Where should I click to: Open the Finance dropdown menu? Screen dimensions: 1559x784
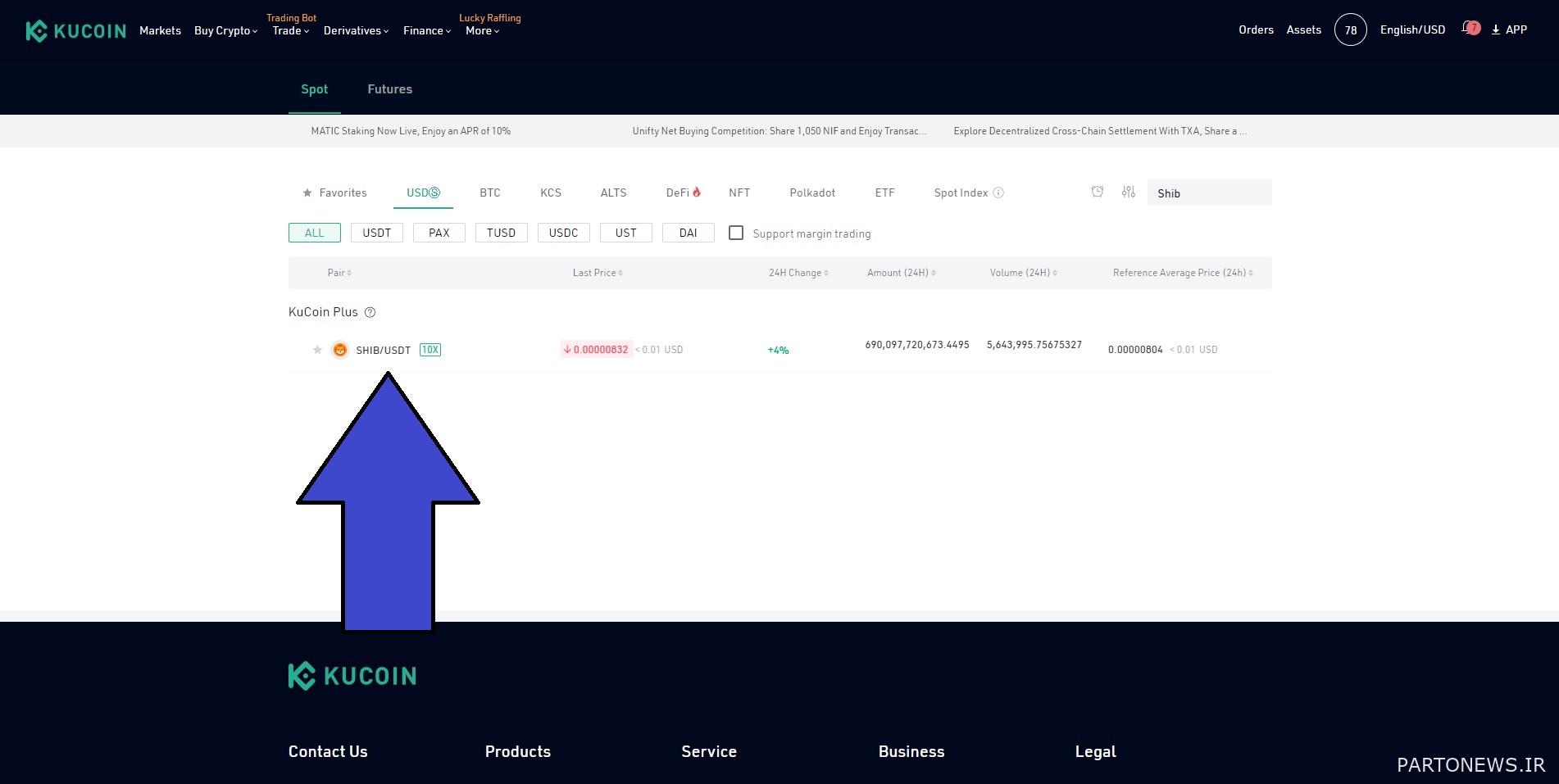coord(426,30)
